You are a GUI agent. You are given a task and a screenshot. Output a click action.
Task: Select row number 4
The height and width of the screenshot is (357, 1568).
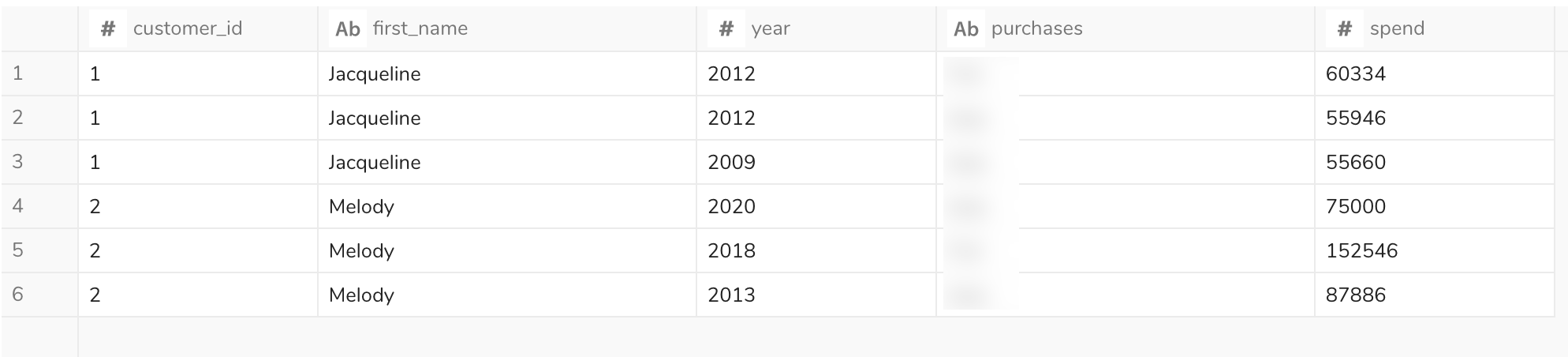click(x=18, y=206)
